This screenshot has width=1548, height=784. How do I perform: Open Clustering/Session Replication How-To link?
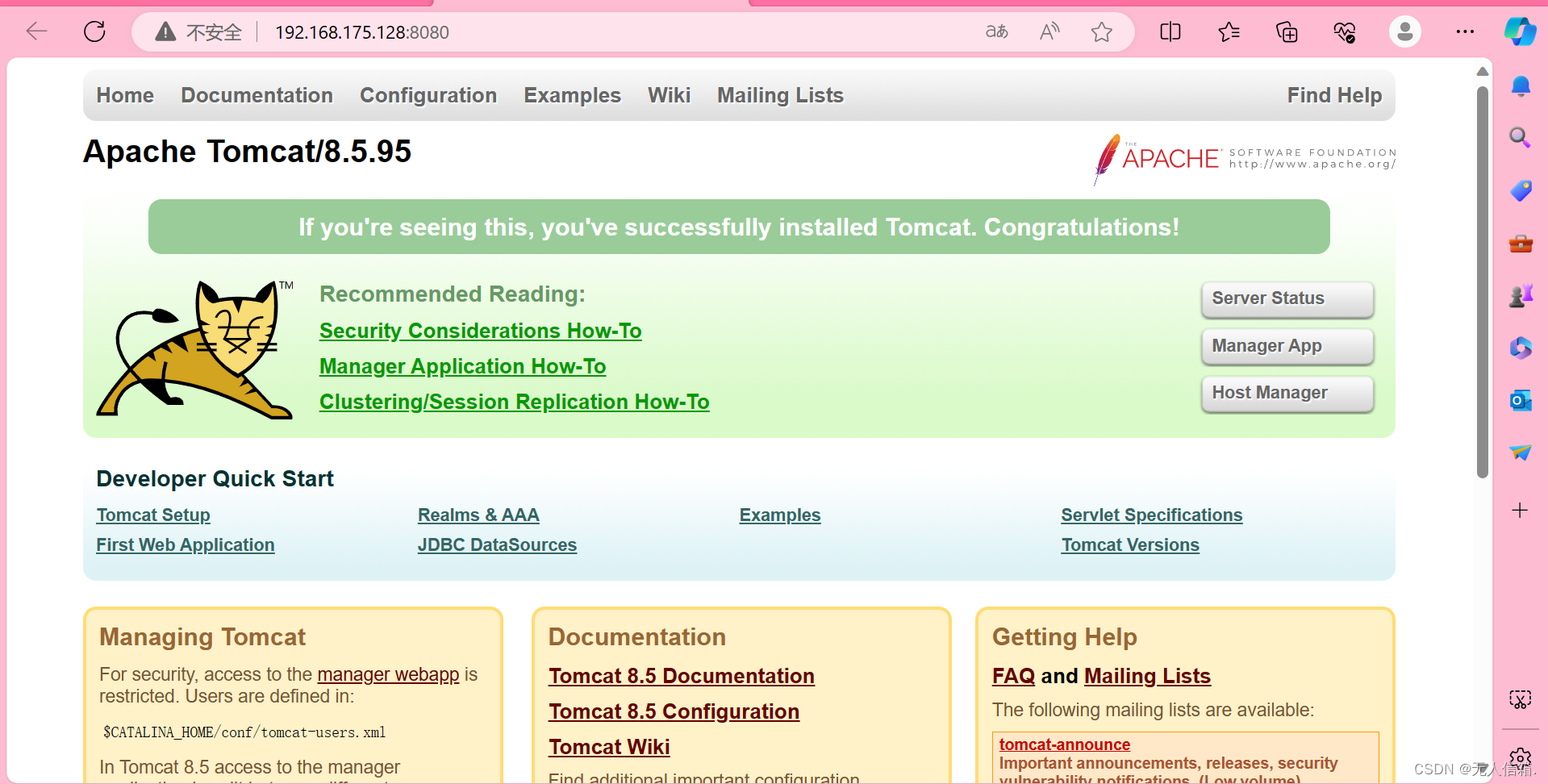coord(515,402)
